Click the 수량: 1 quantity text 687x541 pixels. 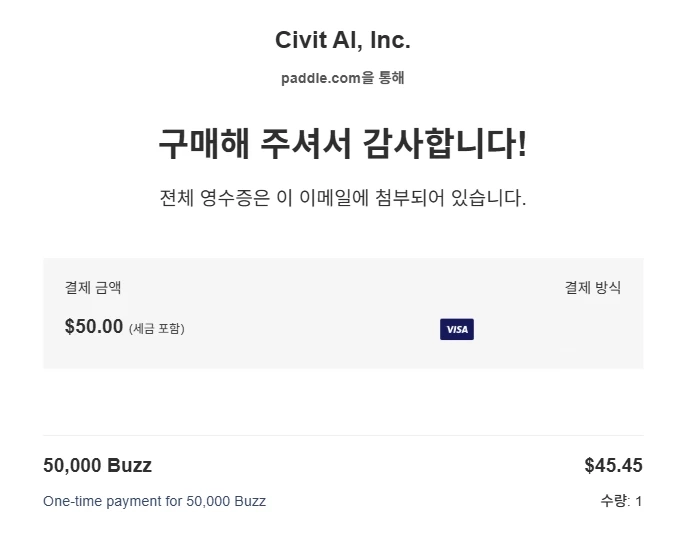click(621, 501)
